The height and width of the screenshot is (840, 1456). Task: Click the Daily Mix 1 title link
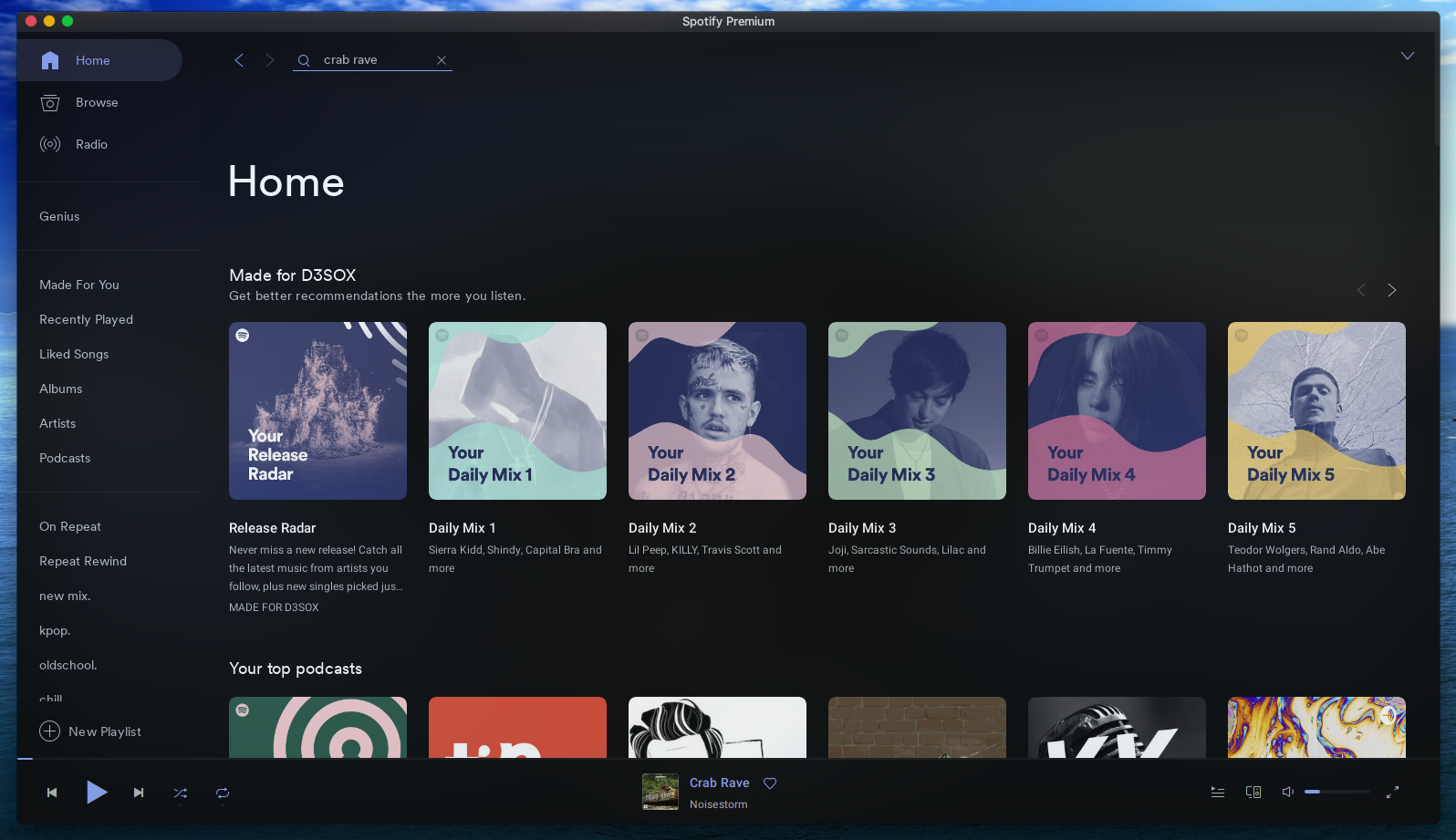(x=463, y=528)
